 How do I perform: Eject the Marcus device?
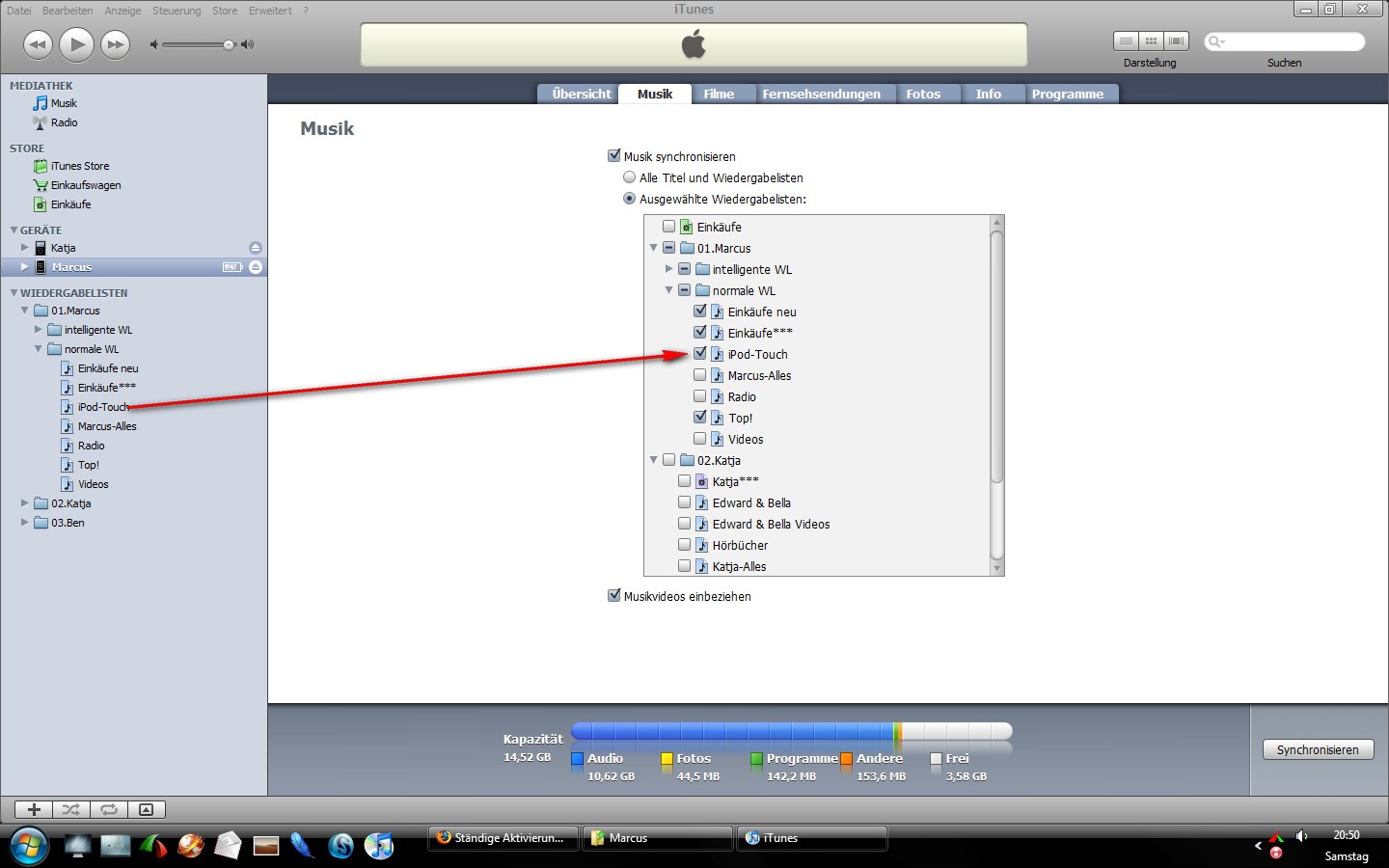tap(255, 267)
